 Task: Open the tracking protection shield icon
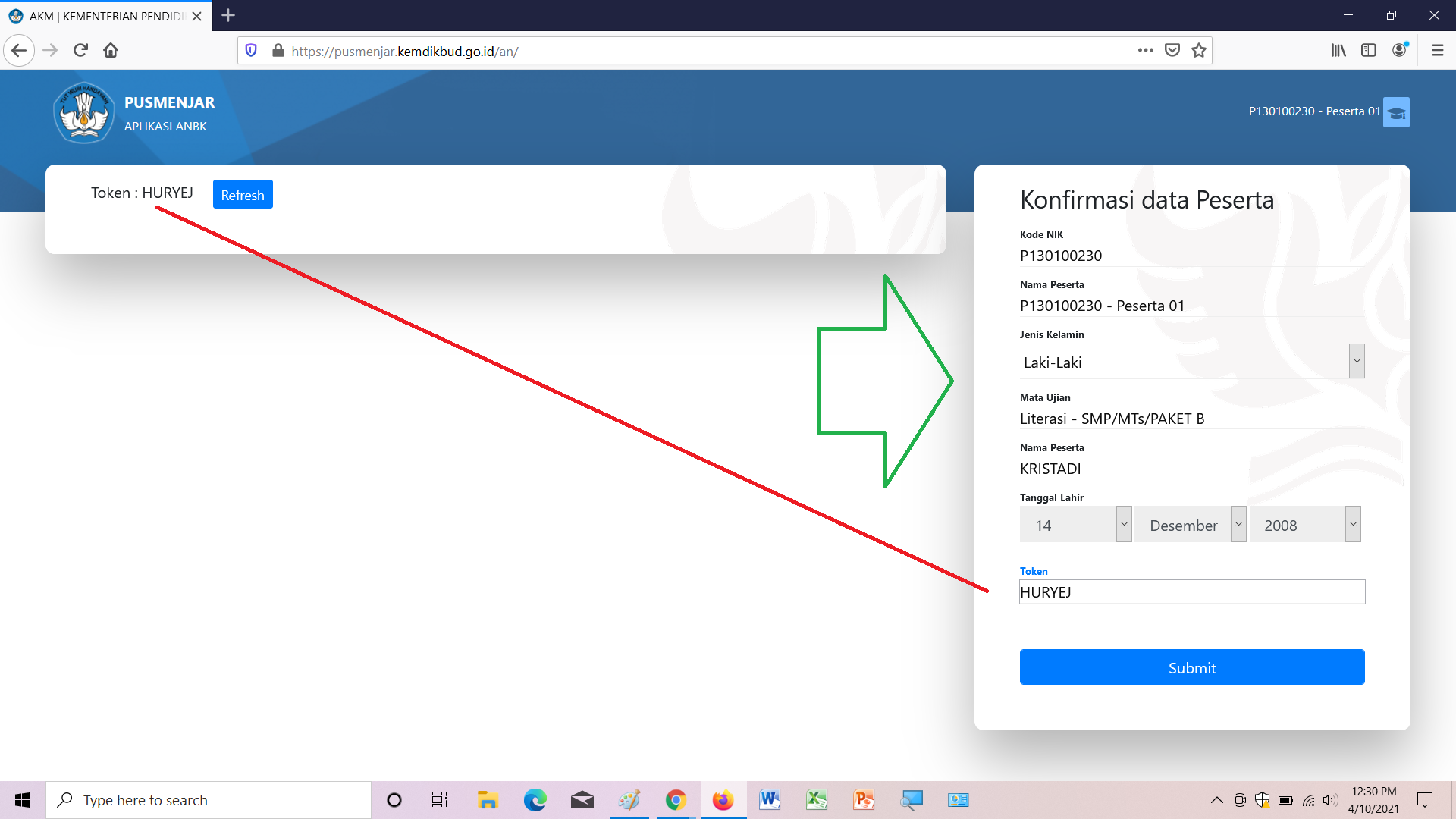pyautogui.click(x=251, y=51)
